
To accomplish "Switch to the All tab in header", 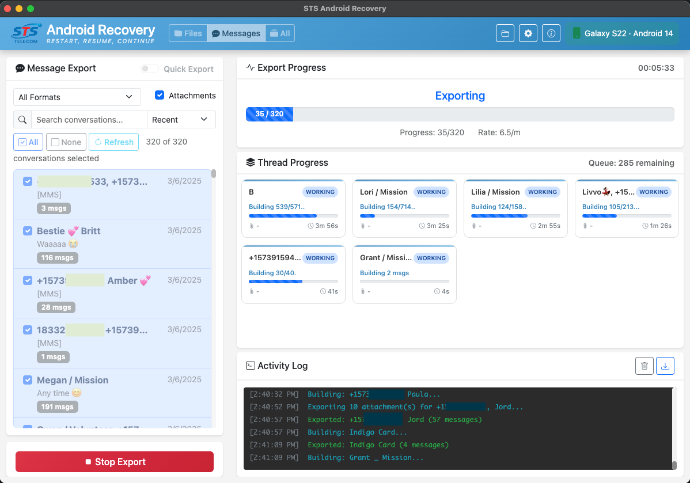I will point(280,33).
